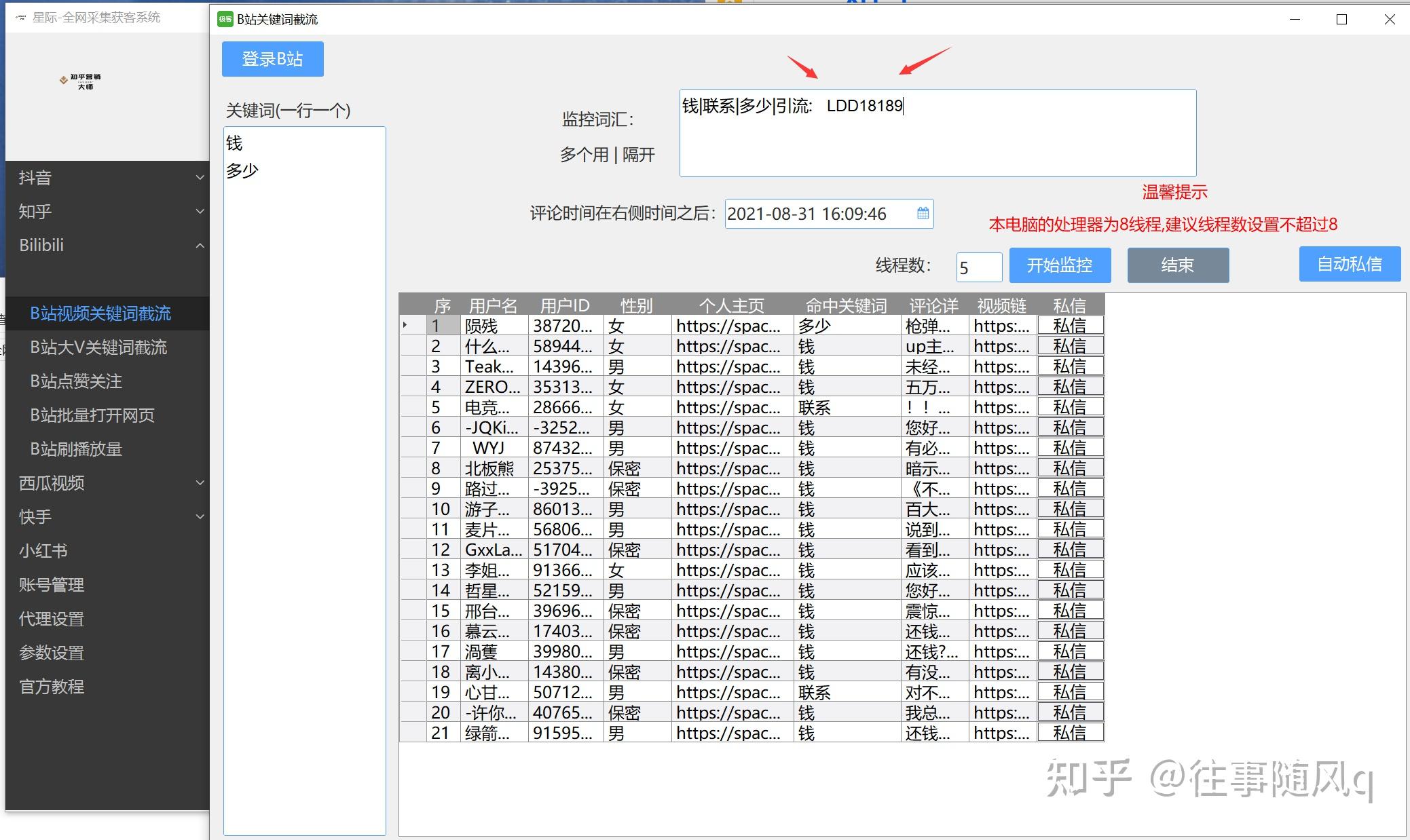The image size is (1410, 840).
Task: Open B站大V关键词截流 menu item
Action: click(x=98, y=347)
